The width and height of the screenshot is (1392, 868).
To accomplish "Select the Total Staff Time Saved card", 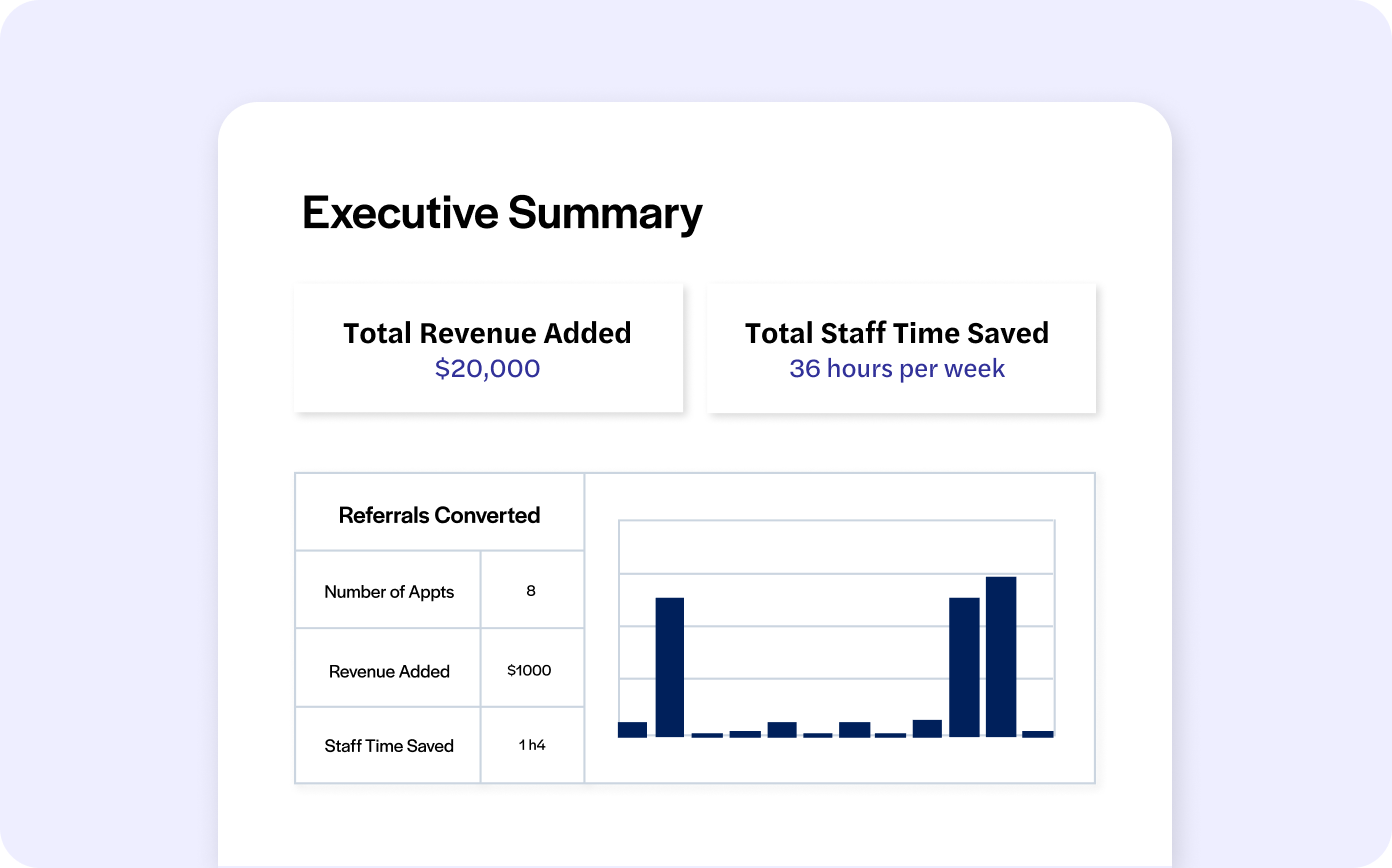I will point(901,348).
